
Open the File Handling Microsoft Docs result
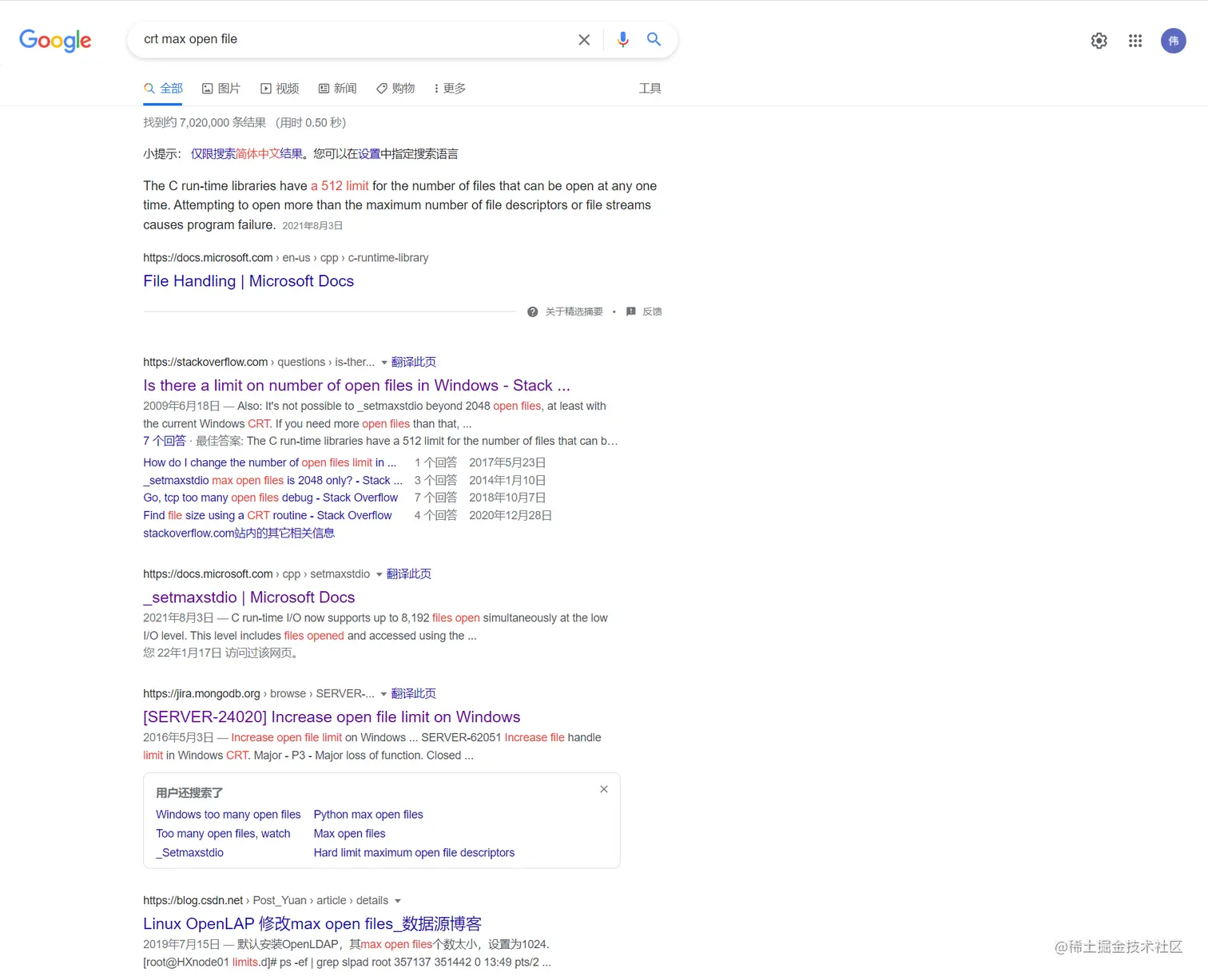tap(248, 281)
